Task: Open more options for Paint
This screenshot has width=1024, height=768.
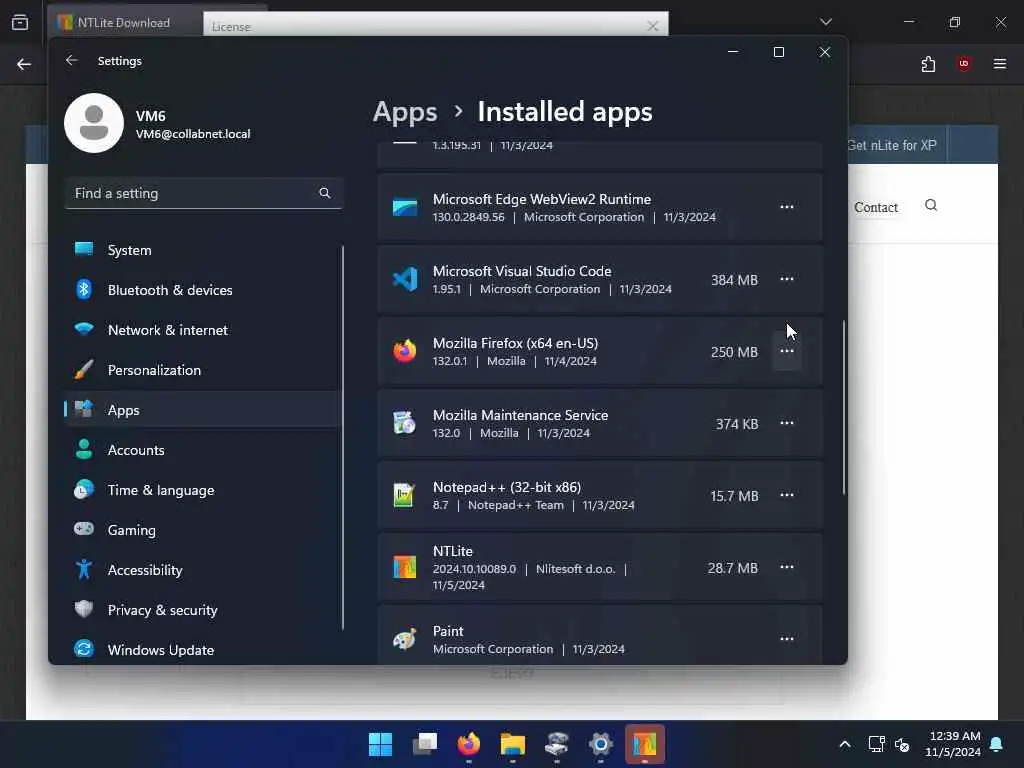Action: (x=787, y=639)
